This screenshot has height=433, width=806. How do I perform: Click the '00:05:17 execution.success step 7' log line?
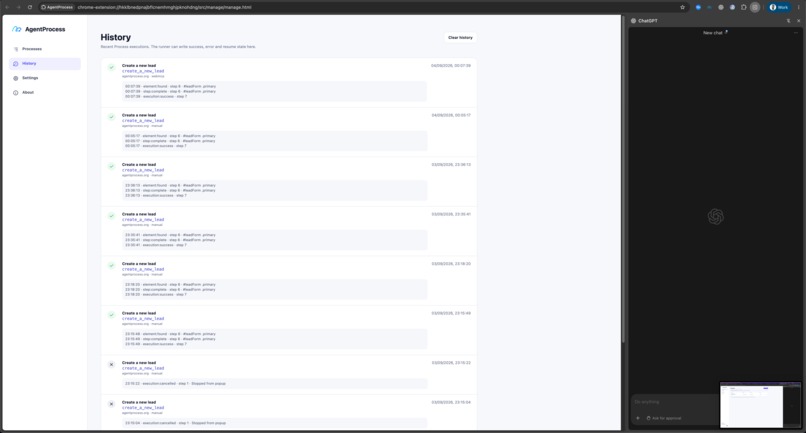(156, 146)
